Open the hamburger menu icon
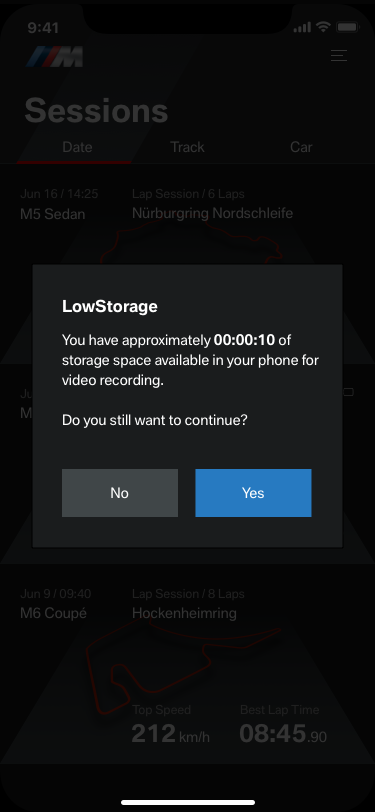This screenshot has height=812, width=375. [x=339, y=55]
